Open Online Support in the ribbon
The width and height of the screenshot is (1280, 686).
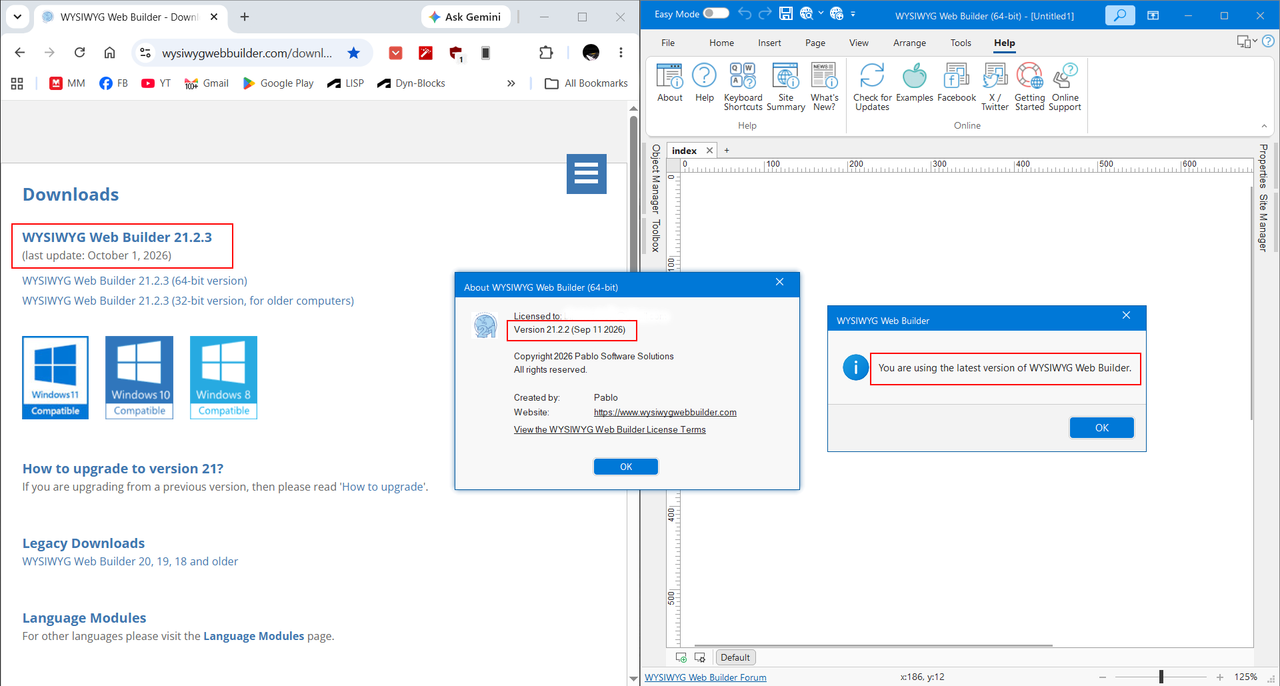click(1066, 87)
